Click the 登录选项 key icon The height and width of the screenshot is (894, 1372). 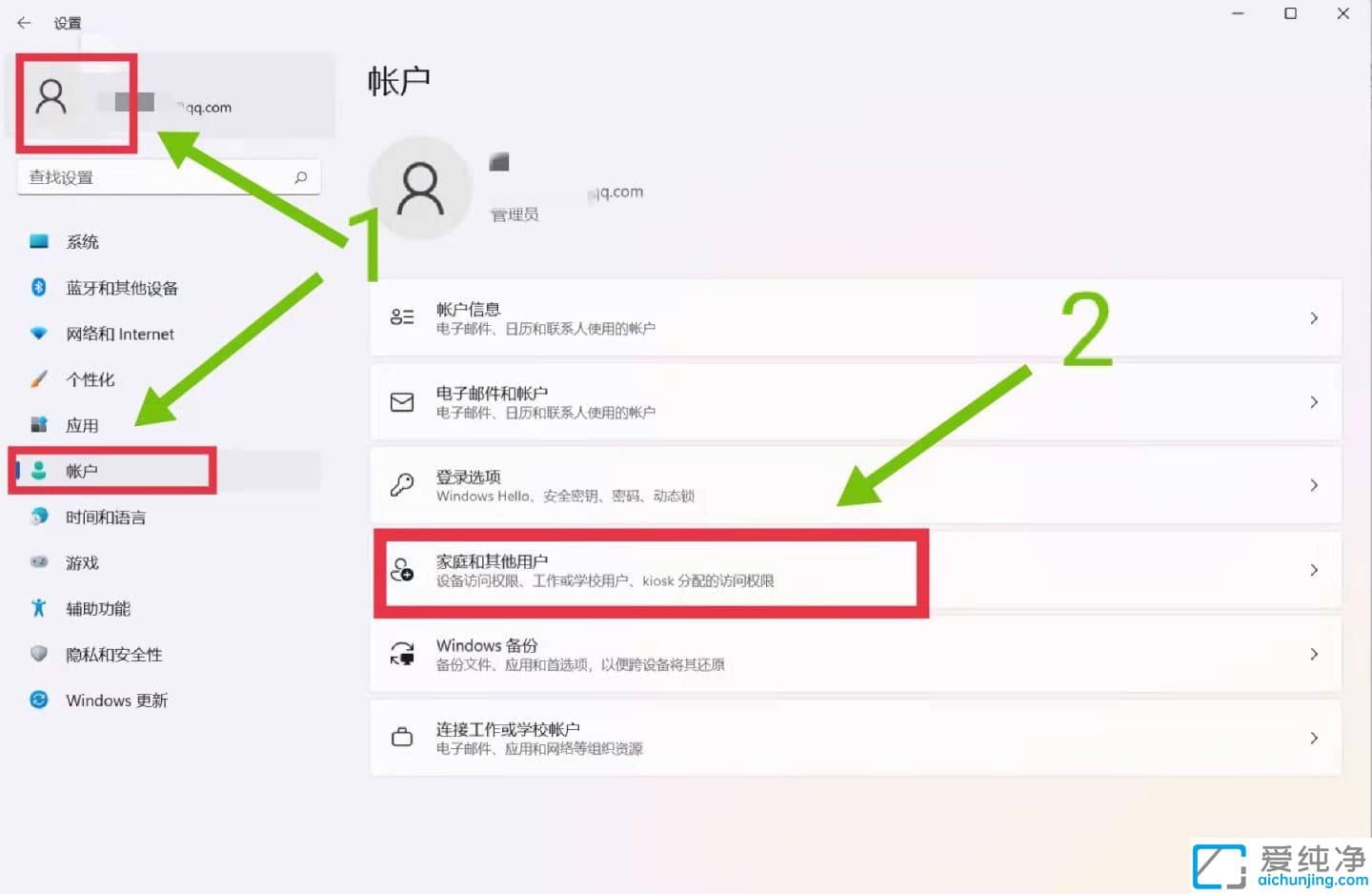point(402,485)
